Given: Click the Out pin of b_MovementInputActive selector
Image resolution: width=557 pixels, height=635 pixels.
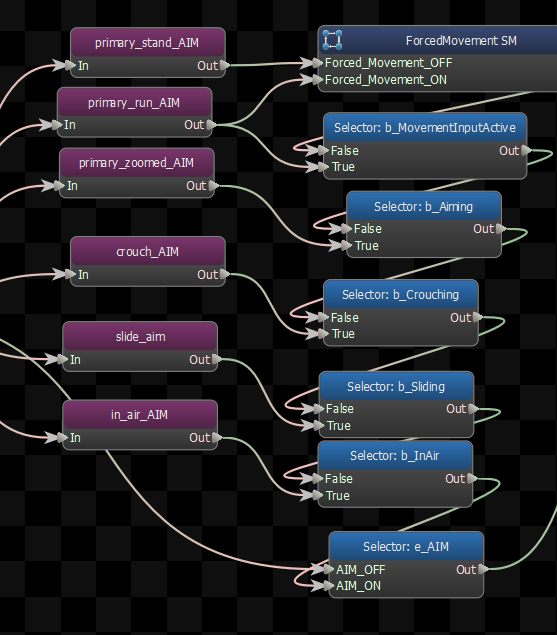Looking at the screenshot, I should point(527,150).
